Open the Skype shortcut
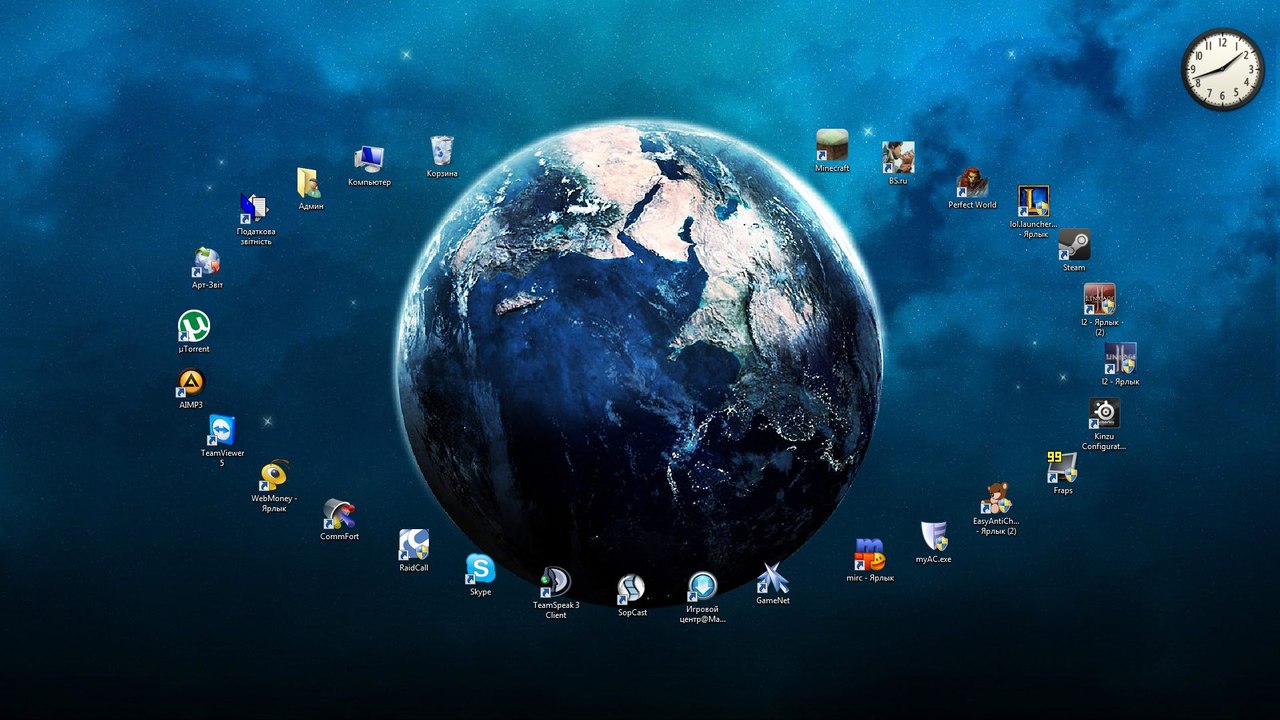The width and height of the screenshot is (1280, 720). click(x=480, y=569)
